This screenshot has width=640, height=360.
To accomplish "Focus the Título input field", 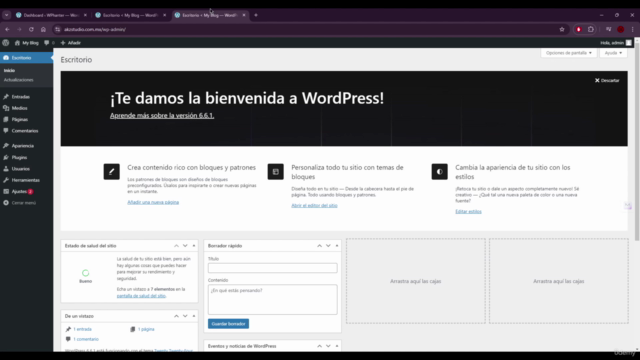I will [x=273, y=268].
